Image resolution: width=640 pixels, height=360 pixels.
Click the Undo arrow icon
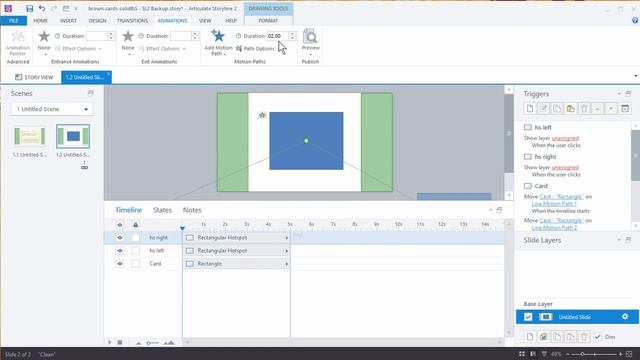click(x=42, y=8)
